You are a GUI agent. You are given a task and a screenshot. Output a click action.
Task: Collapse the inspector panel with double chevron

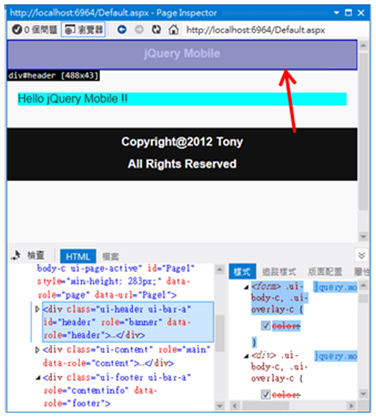coord(361,256)
